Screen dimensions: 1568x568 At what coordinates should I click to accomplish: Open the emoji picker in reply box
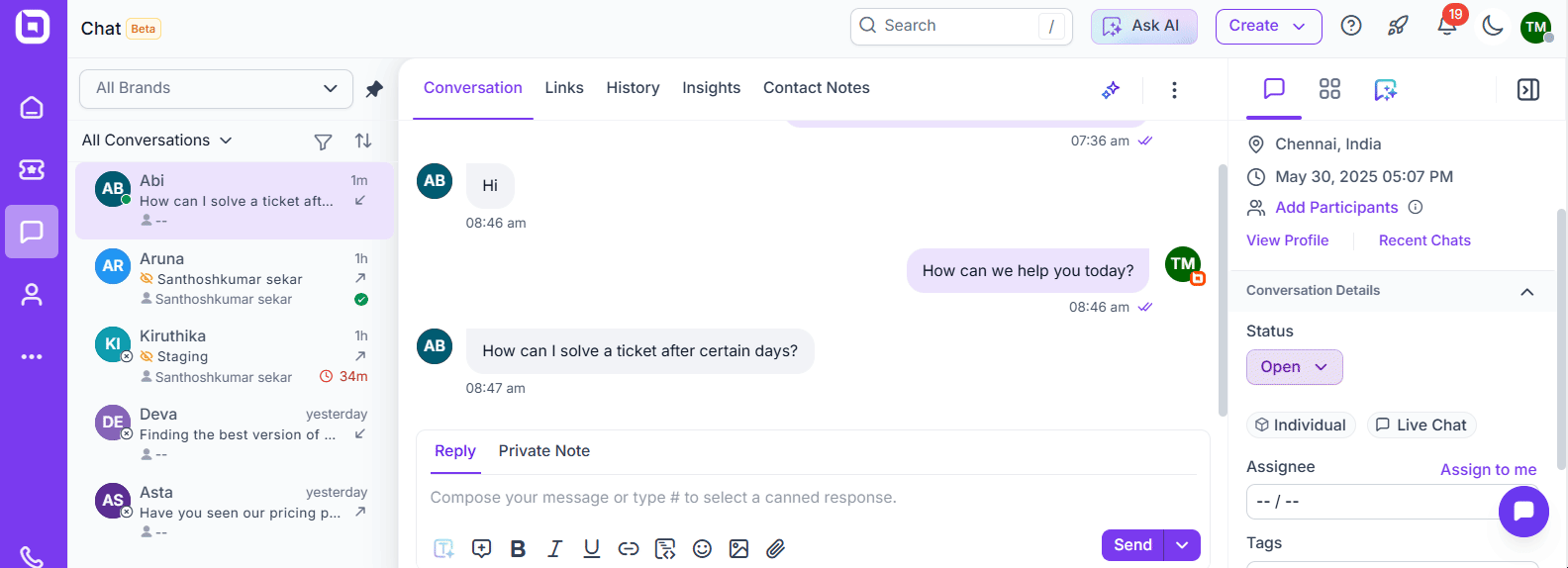(702, 548)
